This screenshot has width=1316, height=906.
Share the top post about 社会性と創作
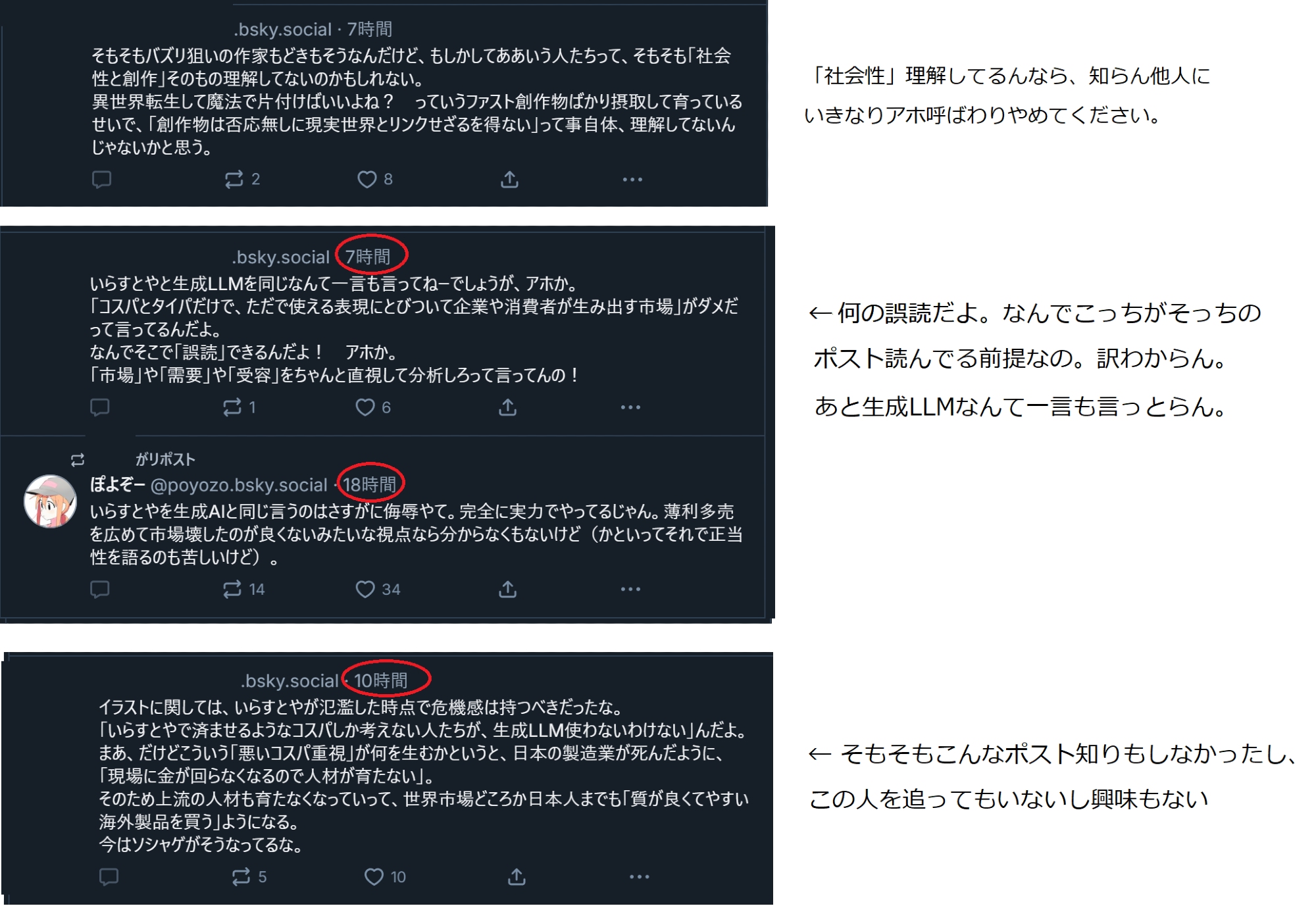pyautogui.click(x=509, y=179)
